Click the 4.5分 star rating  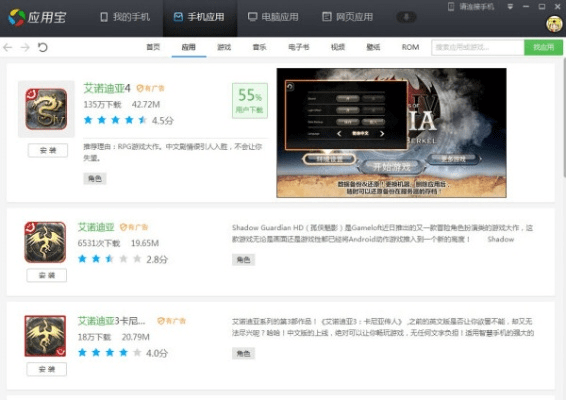coord(129,120)
